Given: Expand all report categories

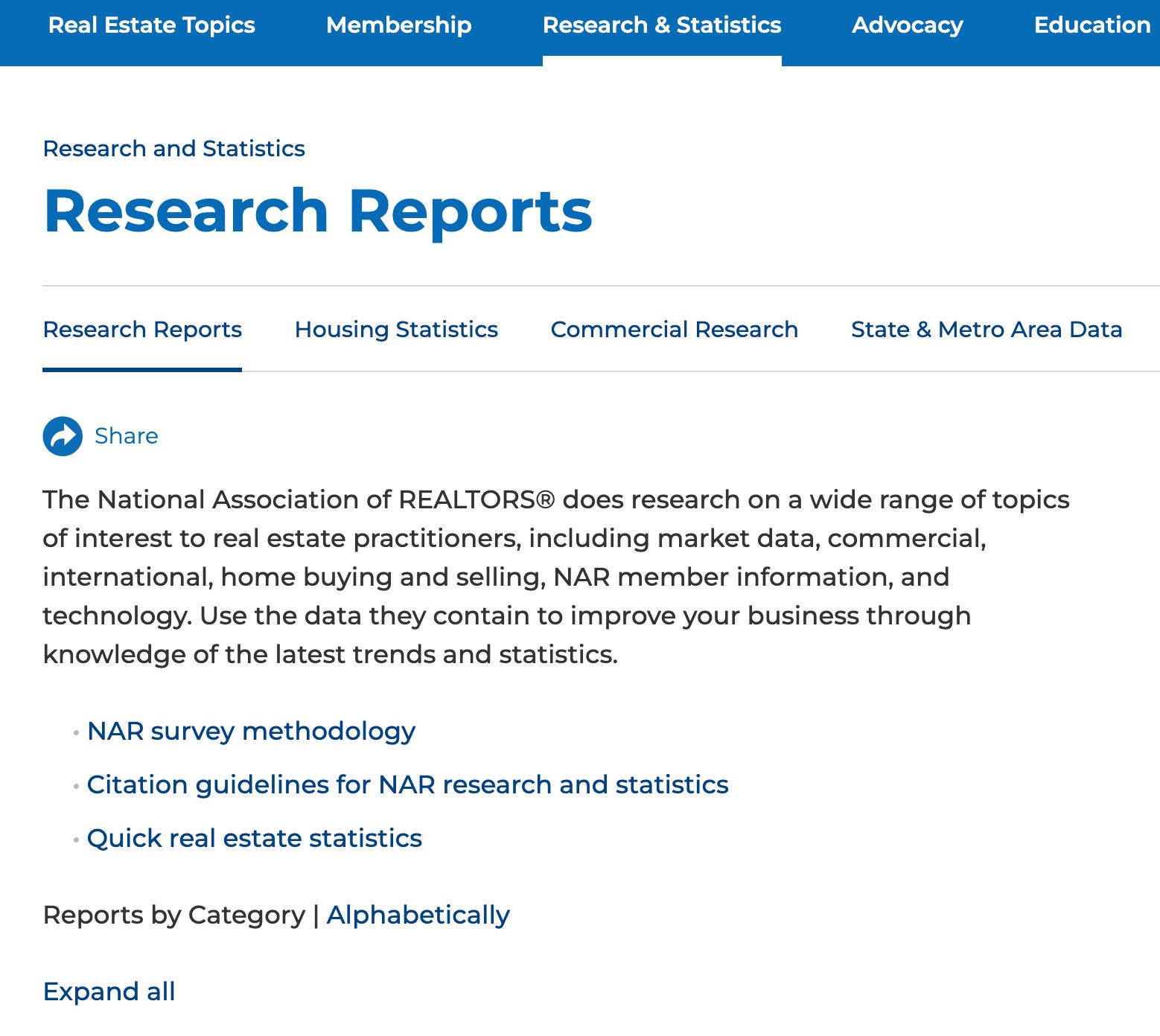Looking at the screenshot, I should click(x=109, y=992).
